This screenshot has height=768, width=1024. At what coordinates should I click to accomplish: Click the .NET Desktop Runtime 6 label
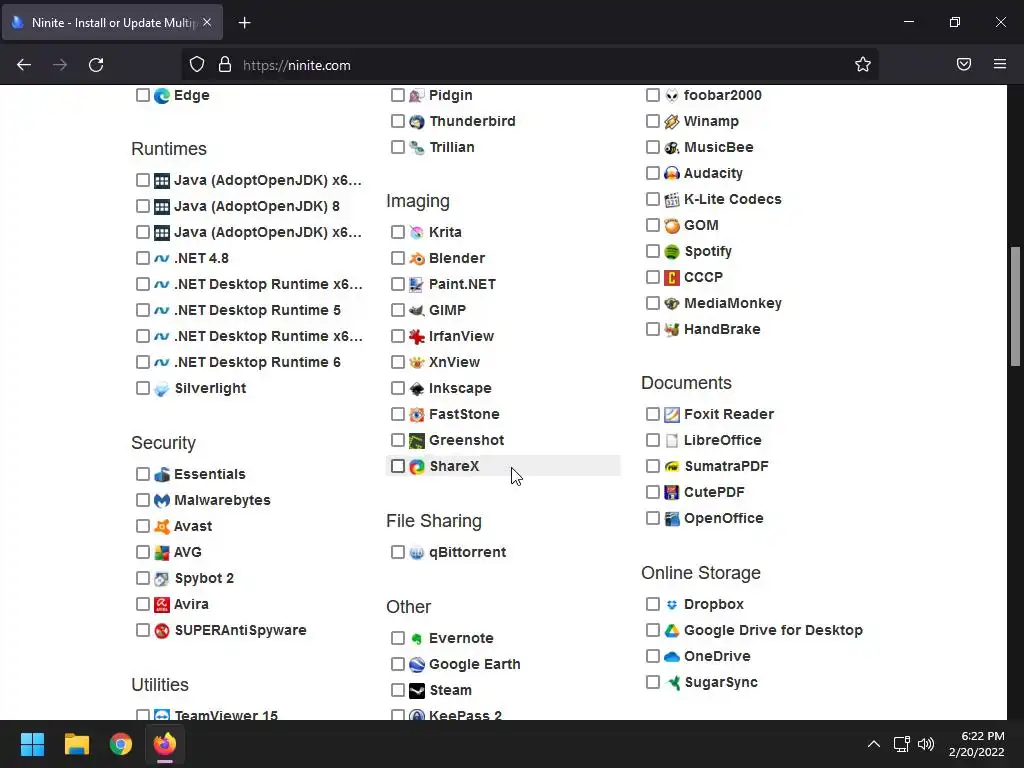click(257, 362)
